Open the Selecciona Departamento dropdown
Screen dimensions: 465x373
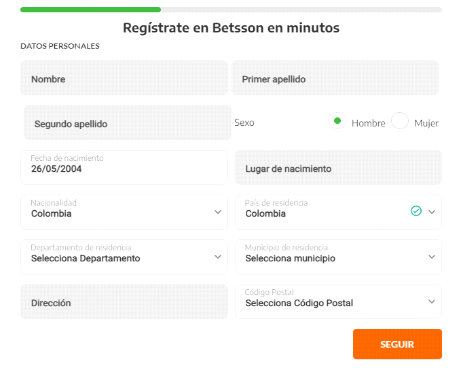tap(124, 257)
